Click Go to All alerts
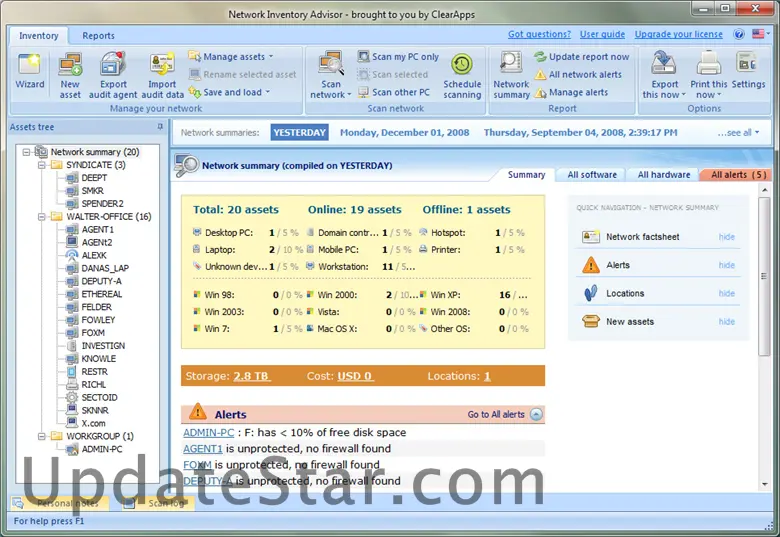Viewport: 780px width, 537px height. click(x=496, y=415)
